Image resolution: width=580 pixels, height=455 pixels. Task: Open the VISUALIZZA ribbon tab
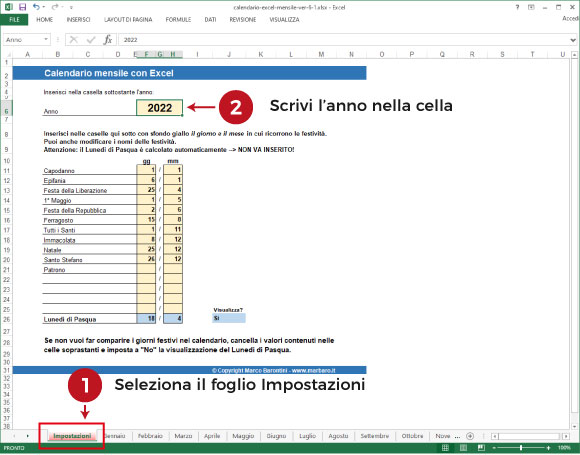click(284, 20)
